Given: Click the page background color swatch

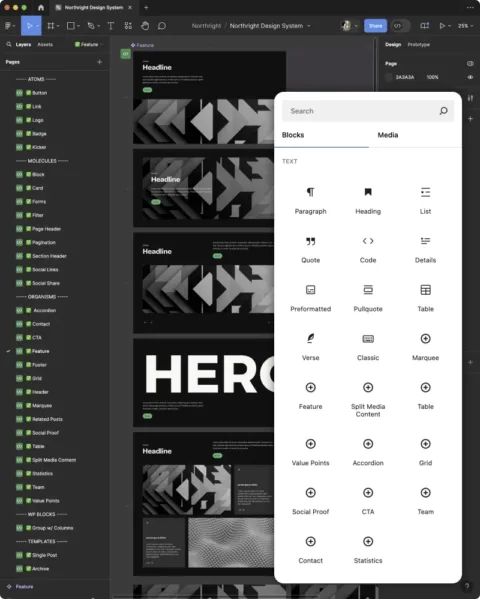Looking at the screenshot, I should pos(389,77).
